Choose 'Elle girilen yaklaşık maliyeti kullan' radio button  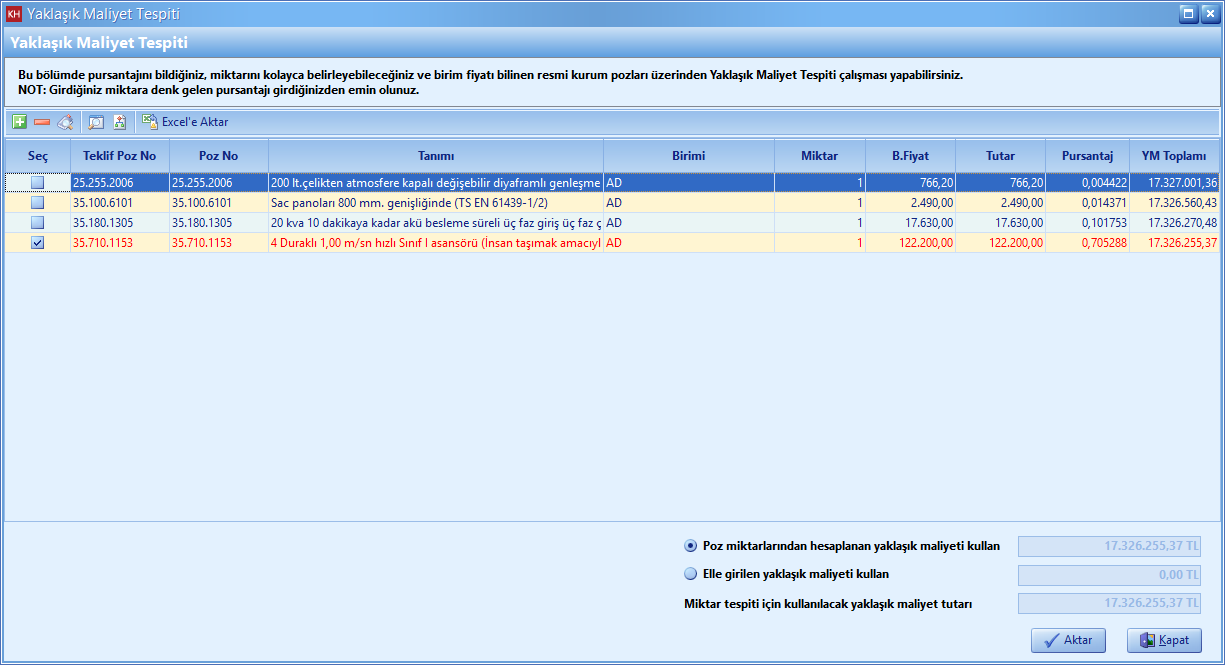tap(690, 574)
